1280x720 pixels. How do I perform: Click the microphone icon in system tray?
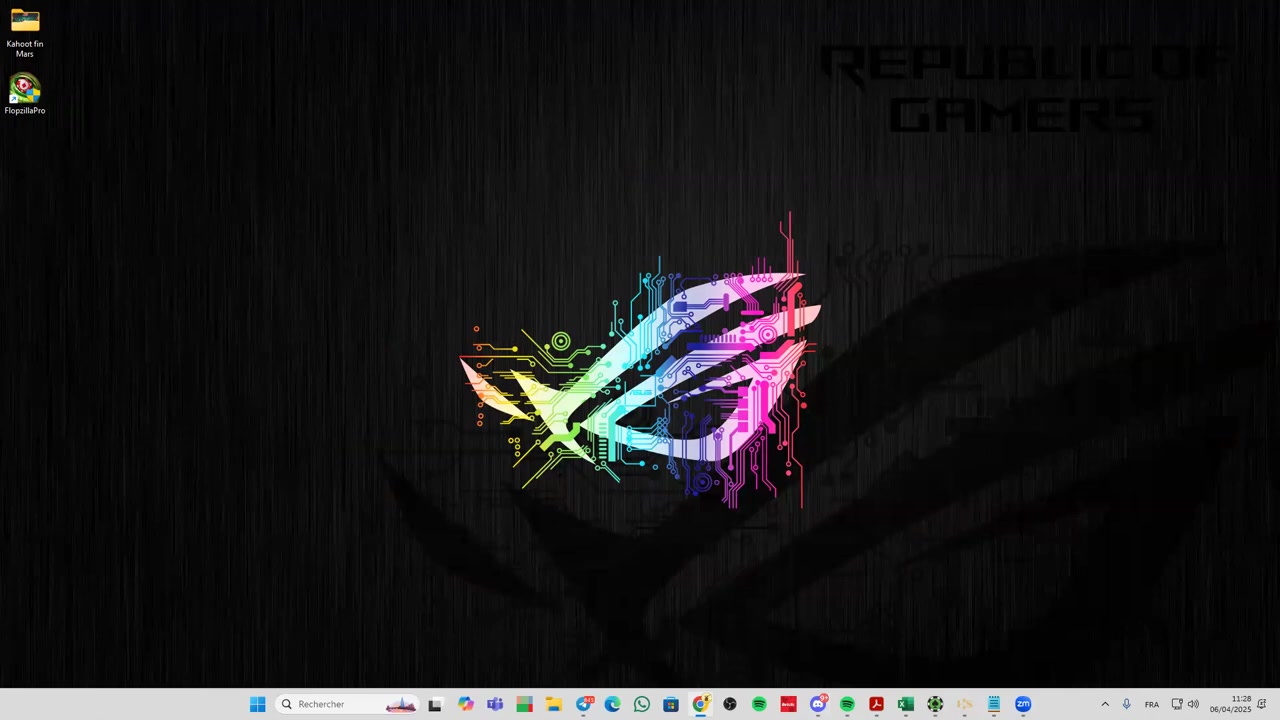click(x=1127, y=704)
